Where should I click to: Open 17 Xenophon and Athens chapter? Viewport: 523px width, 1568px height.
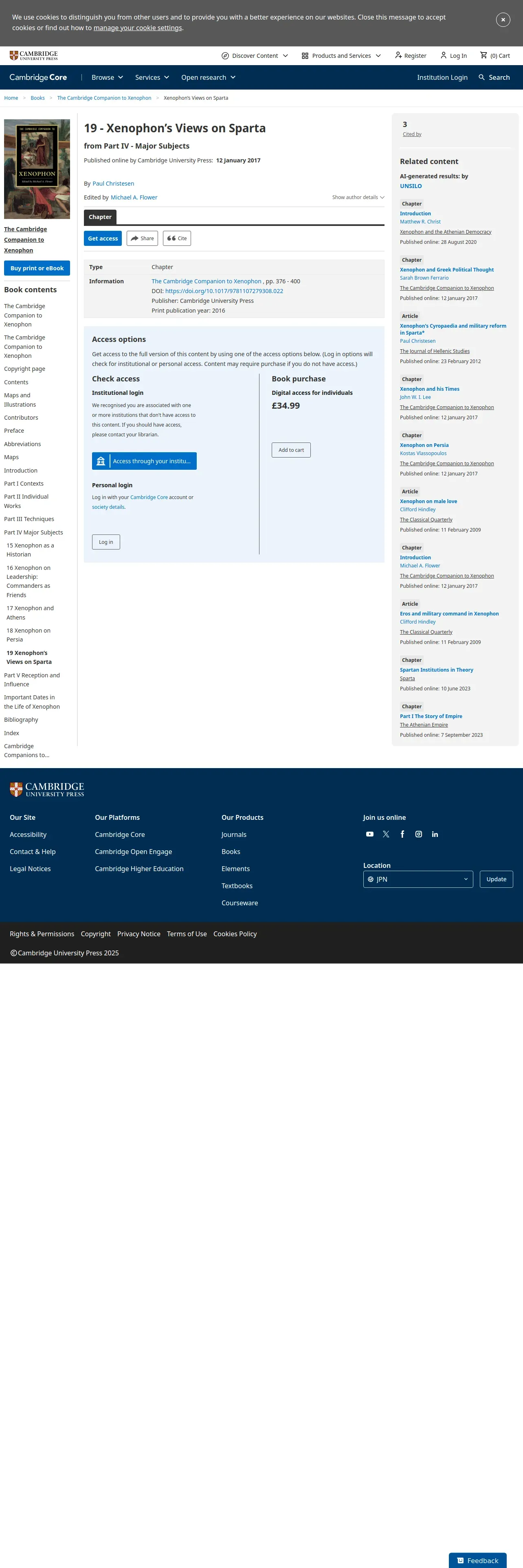point(31,613)
